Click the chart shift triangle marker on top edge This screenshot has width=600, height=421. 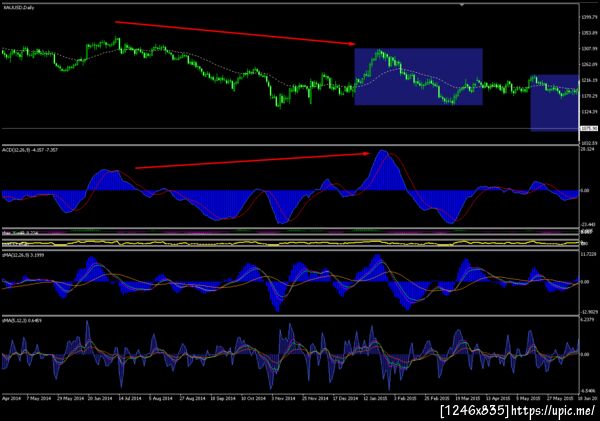462,5
